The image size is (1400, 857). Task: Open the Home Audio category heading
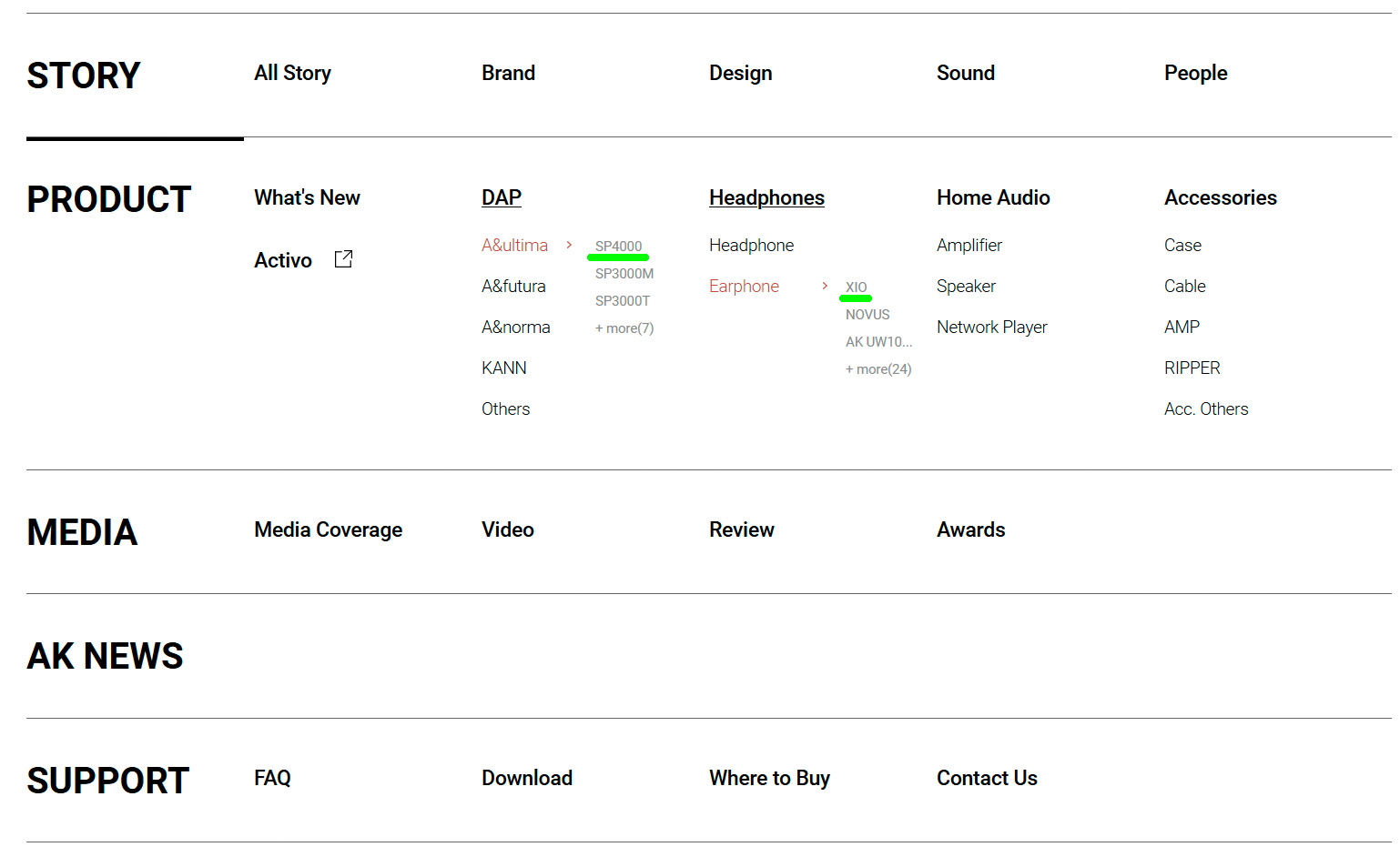tap(993, 197)
